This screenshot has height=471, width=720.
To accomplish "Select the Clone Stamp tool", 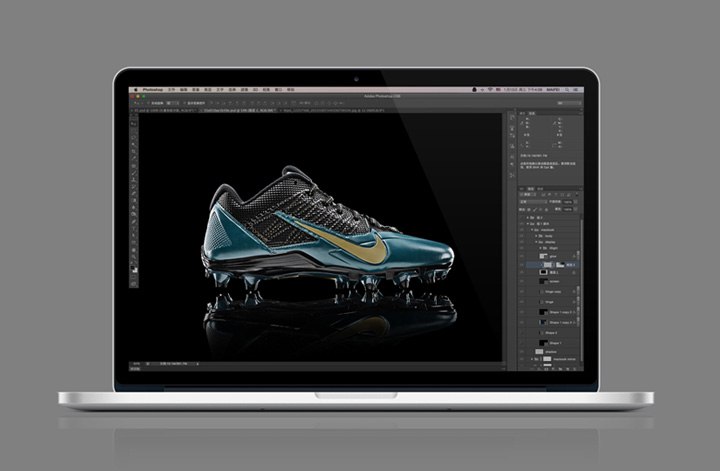I will pyautogui.click(x=135, y=179).
